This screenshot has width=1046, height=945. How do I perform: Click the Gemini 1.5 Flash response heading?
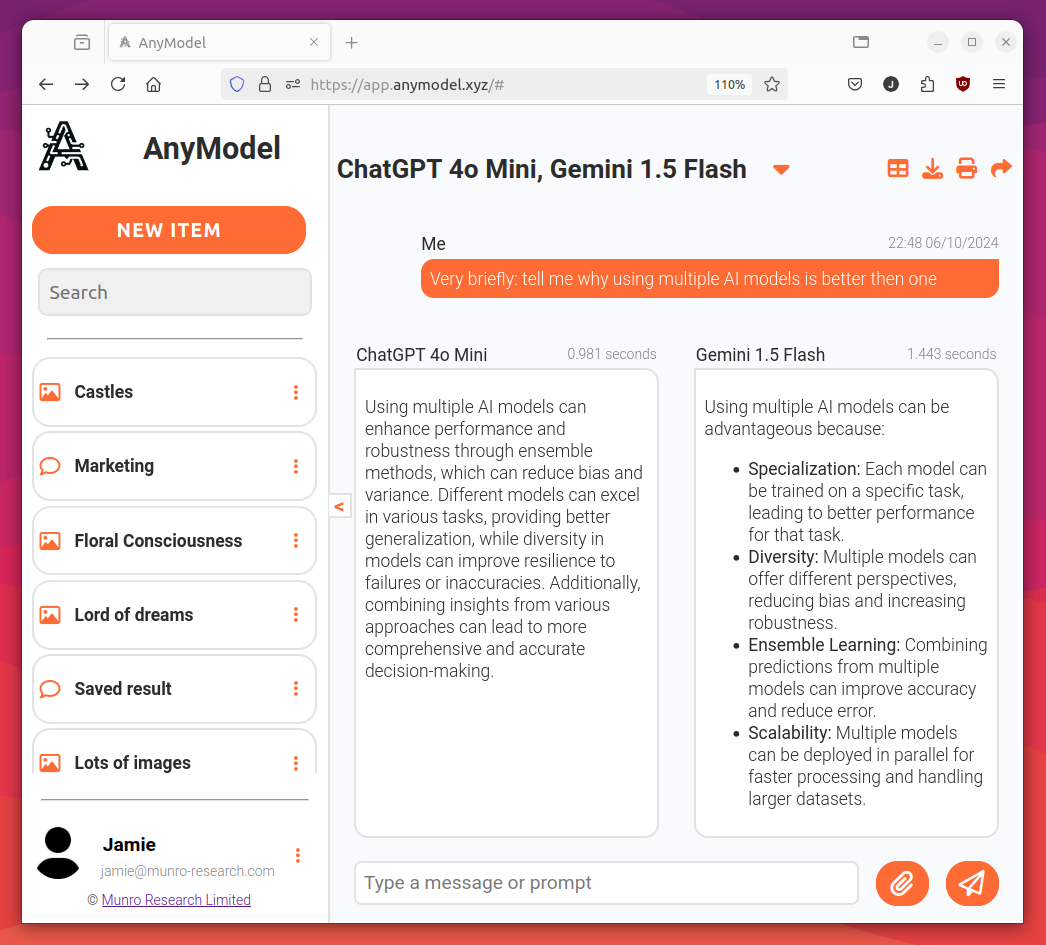pyautogui.click(x=760, y=355)
